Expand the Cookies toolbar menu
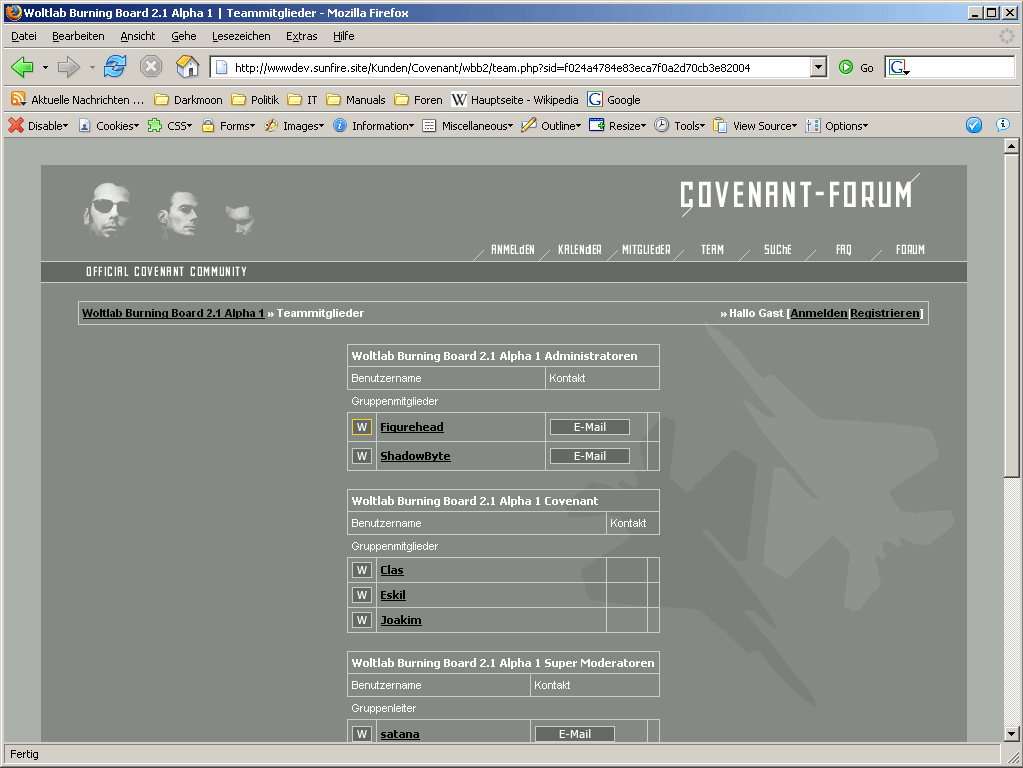This screenshot has height=768, width=1023. (x=109, y=126)
